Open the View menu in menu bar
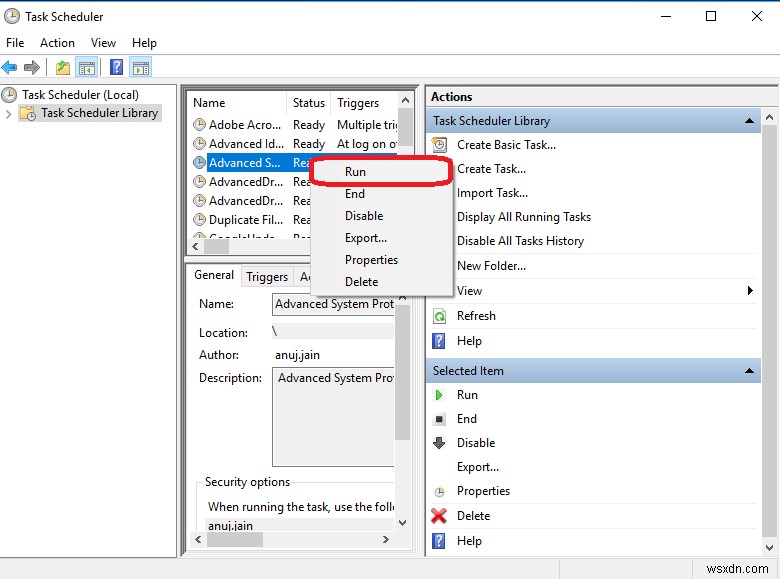This screenshot has height=579, width=780. (103, 43)
